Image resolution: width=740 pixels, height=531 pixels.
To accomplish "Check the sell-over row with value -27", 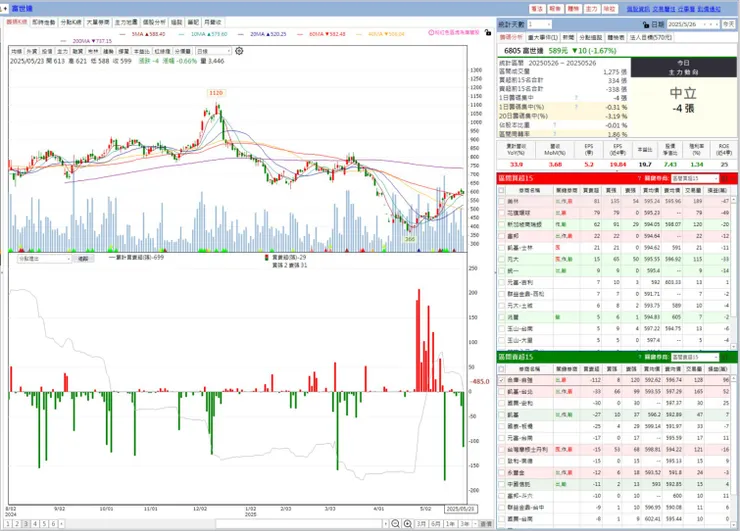I will coord(501,415).
